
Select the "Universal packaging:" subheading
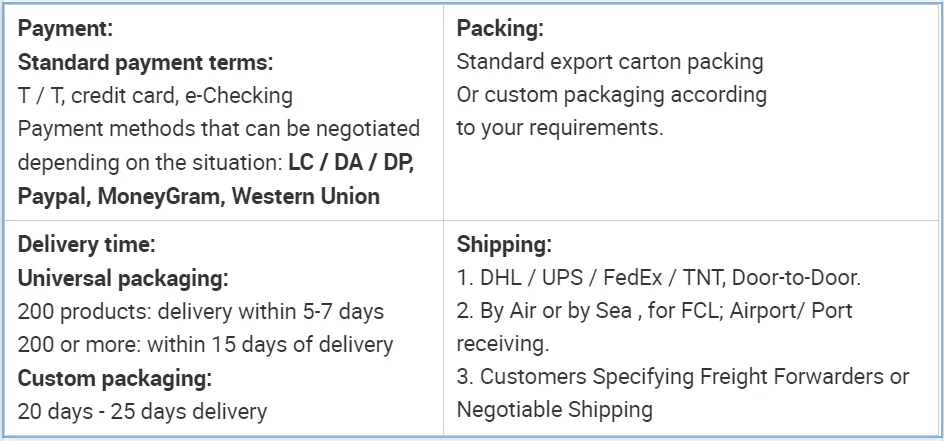pos(123,277)
